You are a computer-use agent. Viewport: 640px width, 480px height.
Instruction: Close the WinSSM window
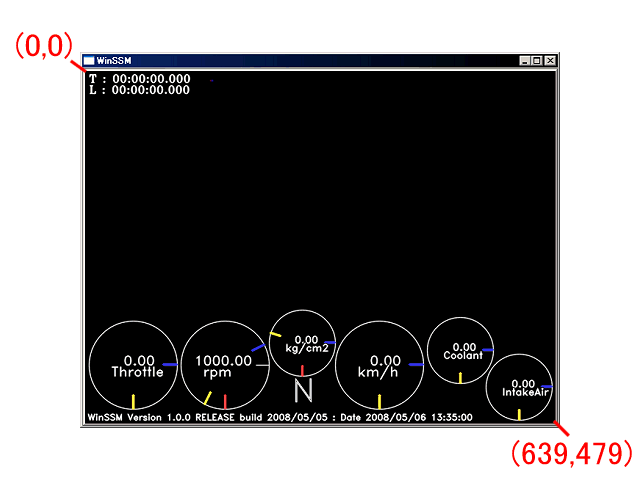pos(549,61)
